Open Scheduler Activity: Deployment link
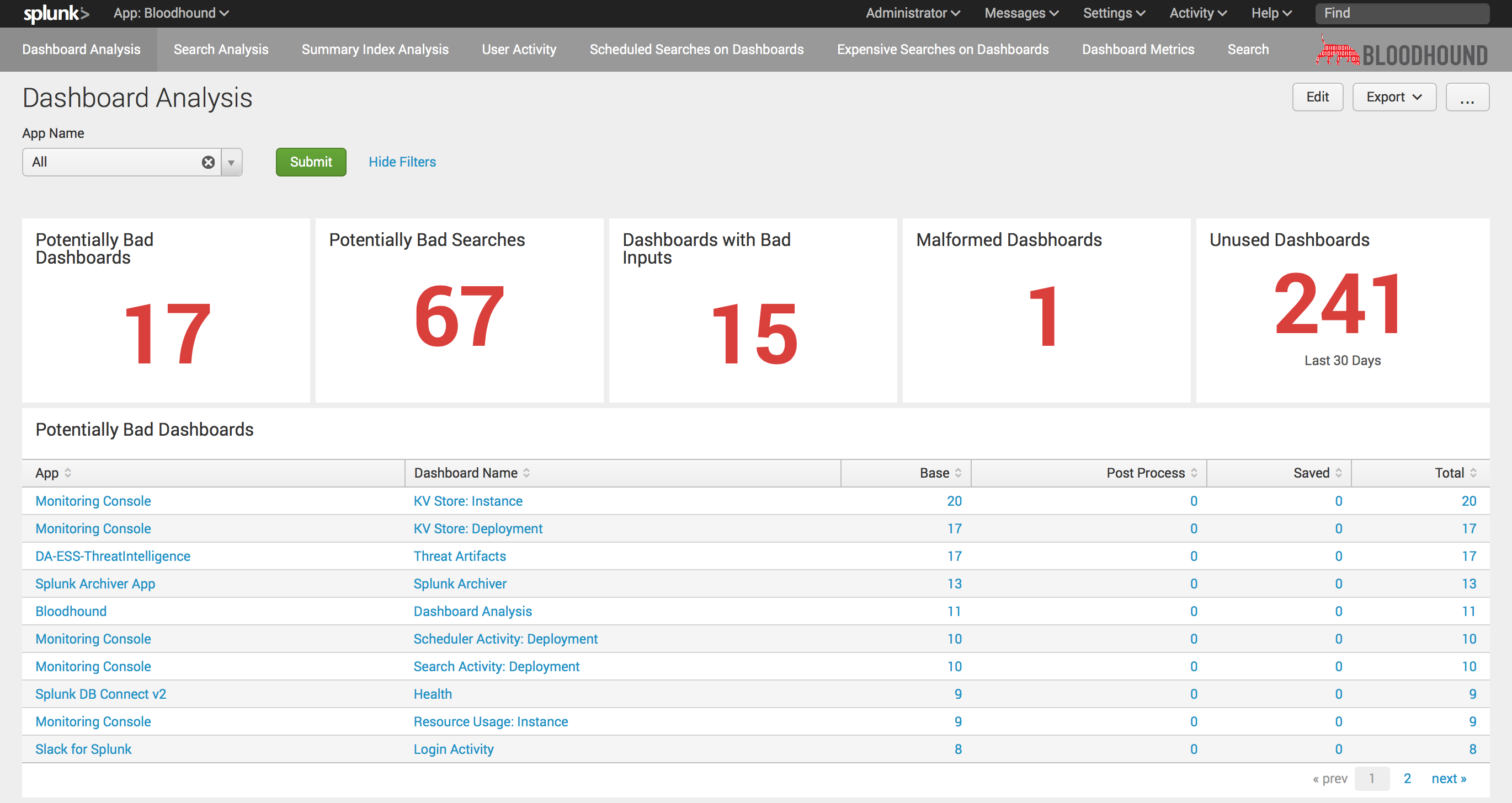 pyautogui.click(x=505, y=639)
